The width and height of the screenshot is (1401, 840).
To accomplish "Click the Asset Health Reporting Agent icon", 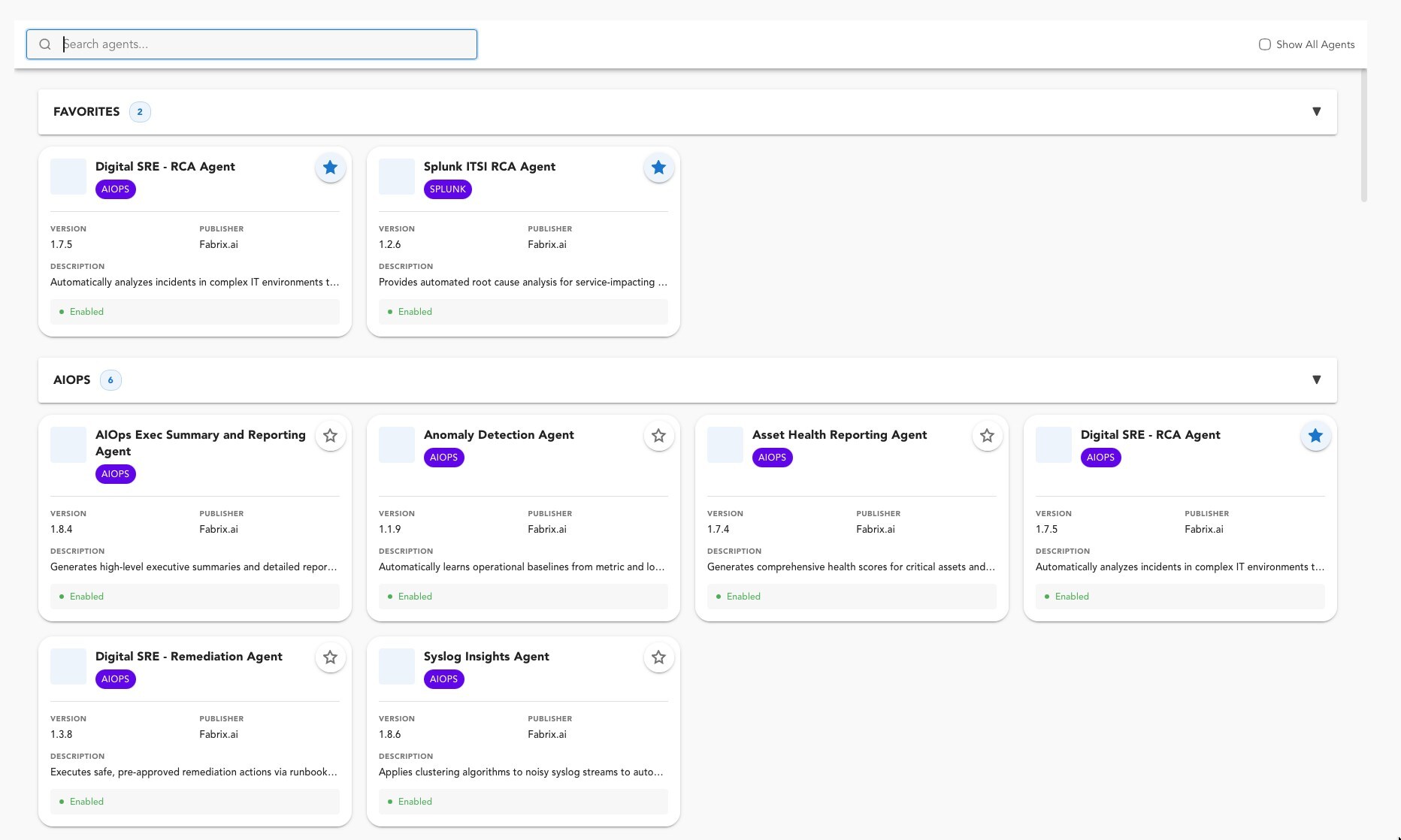I will (x=725, y=445).
